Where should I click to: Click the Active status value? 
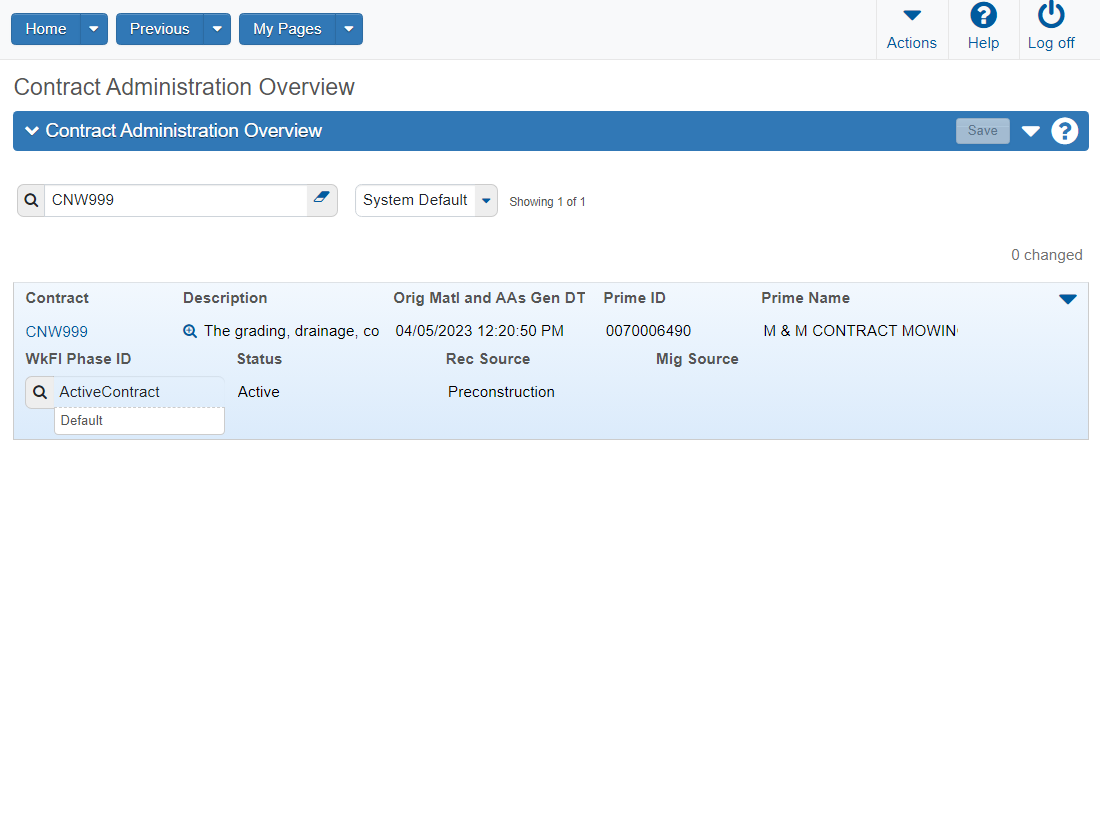pos(258,392)
